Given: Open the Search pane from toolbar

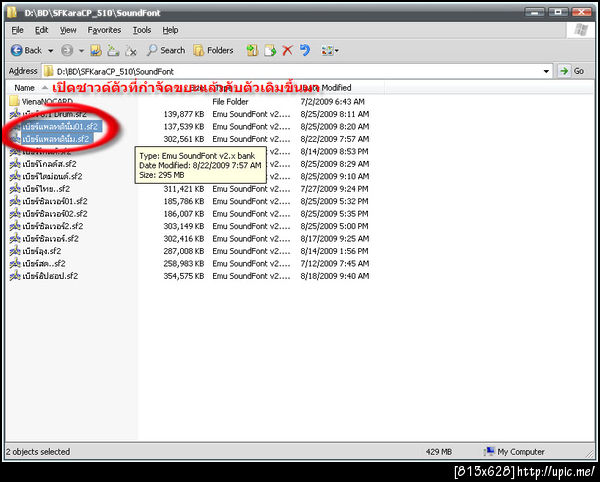Looking at the screenshot, I should pyautogui.click(x=166, y=50).
